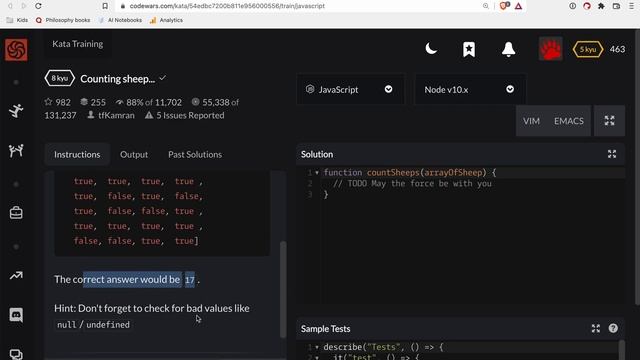Open the Kata practice martial-arts icon
This screenshot has height=360, width=640.
tap(16, 111)
